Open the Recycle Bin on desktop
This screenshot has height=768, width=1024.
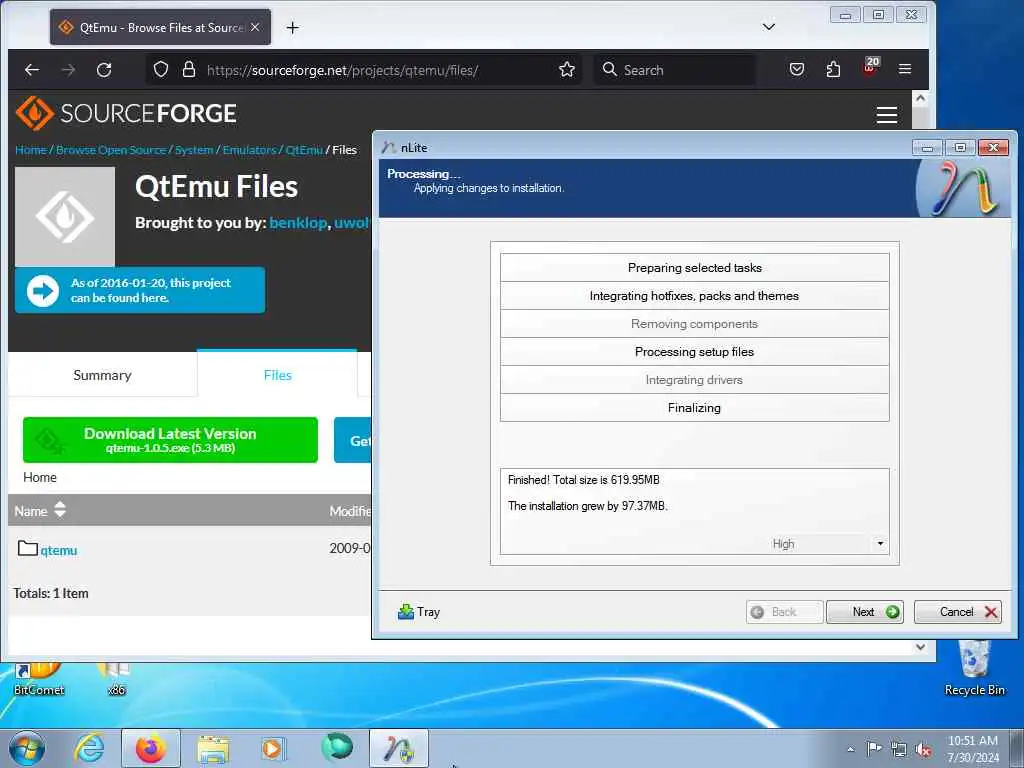pos(974,668)
